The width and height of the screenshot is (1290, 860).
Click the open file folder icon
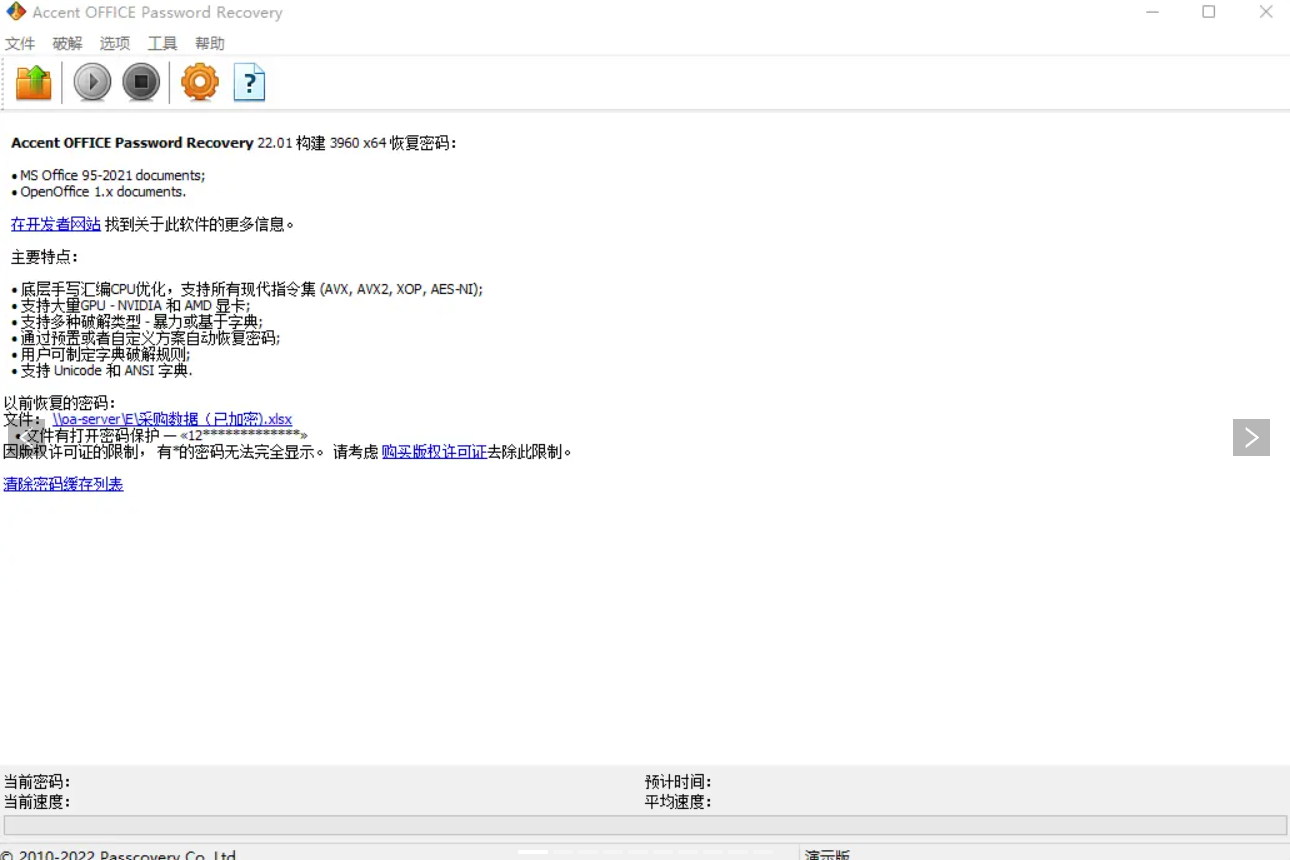click(34, 82)
